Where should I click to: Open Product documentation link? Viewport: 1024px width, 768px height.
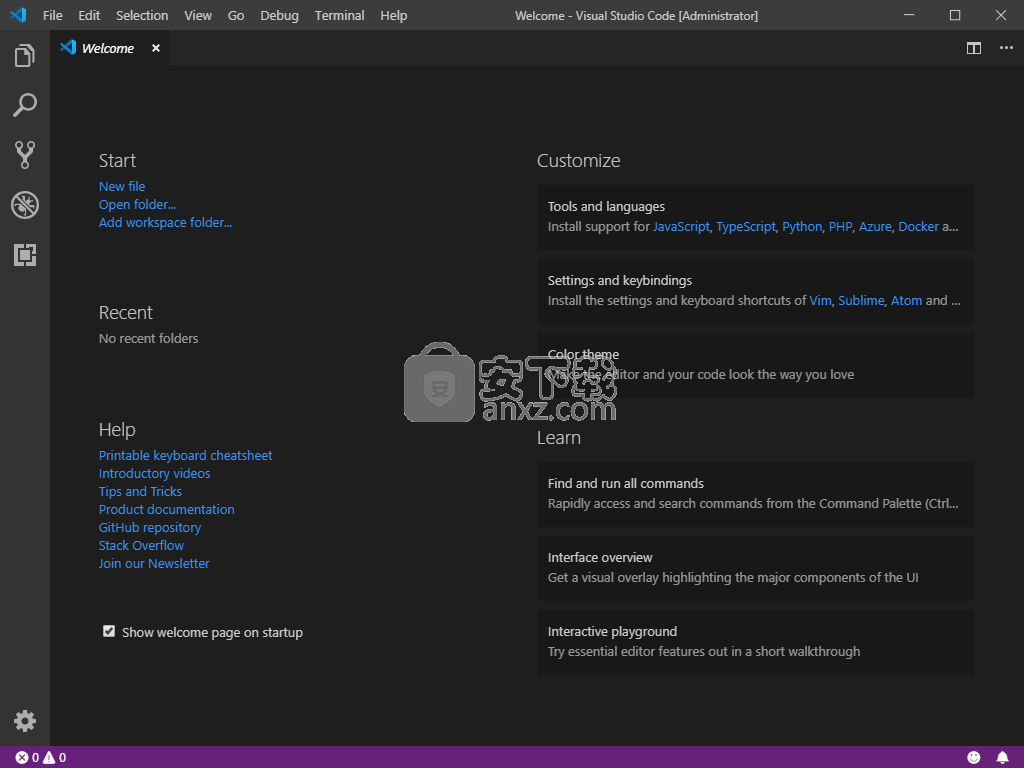tap(167, 509)
